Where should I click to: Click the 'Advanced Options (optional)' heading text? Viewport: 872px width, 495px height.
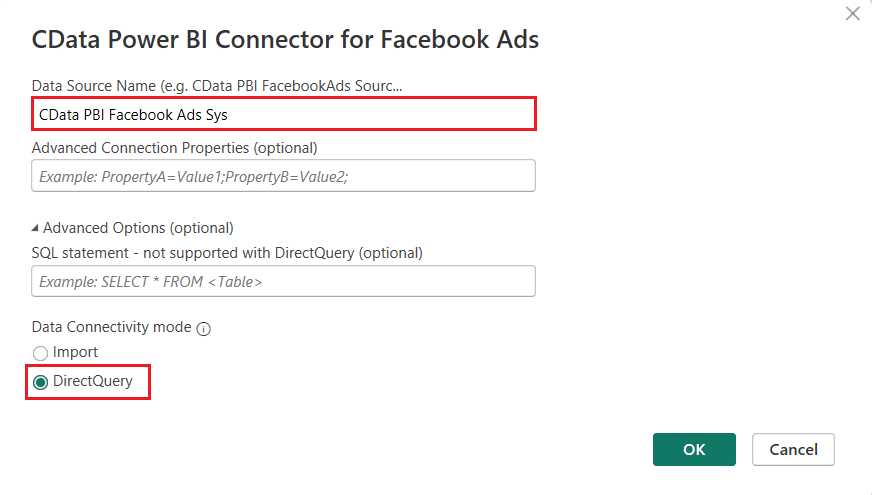click(138, 228)
